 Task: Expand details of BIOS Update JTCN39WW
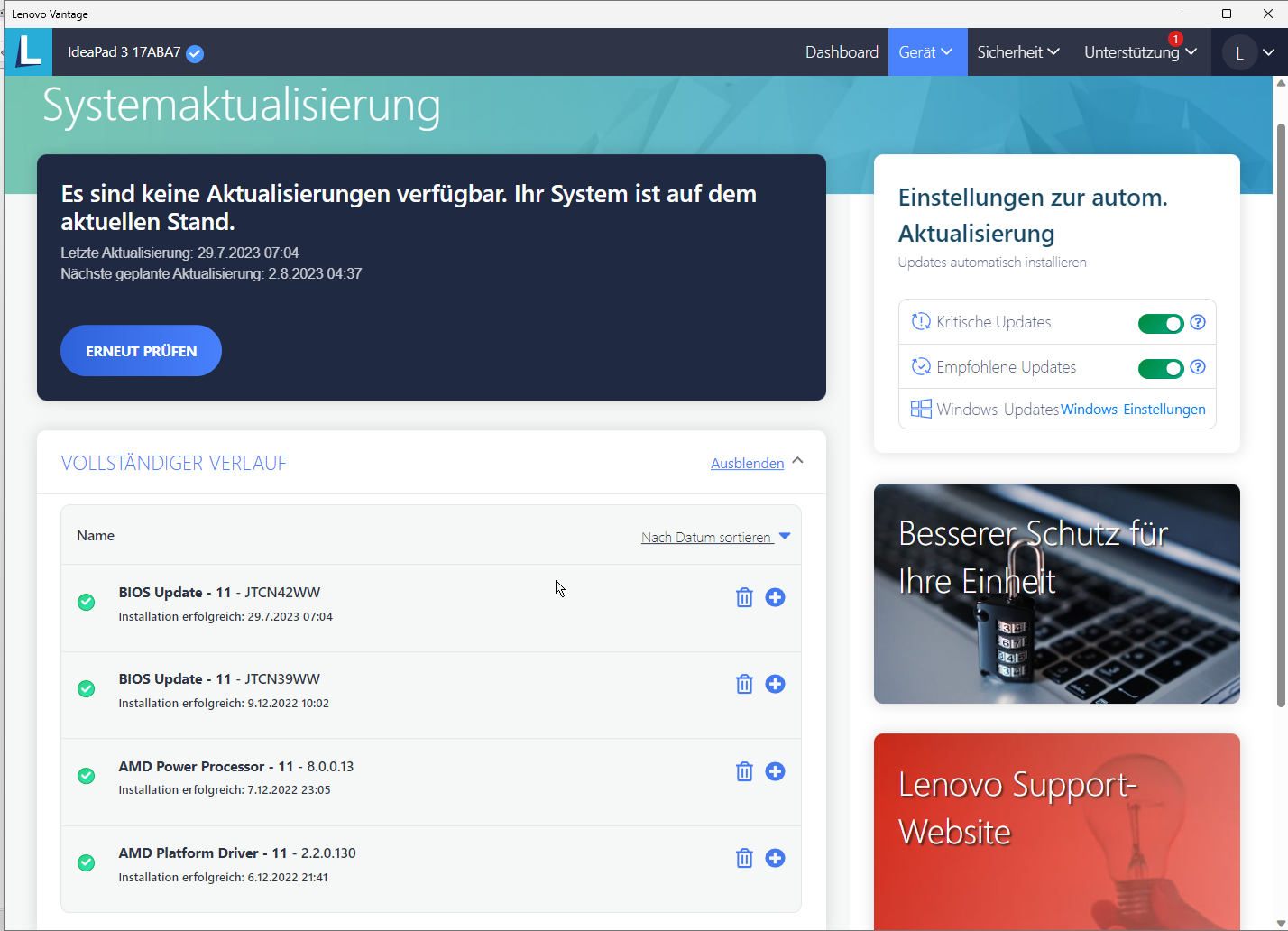point(775,684)
